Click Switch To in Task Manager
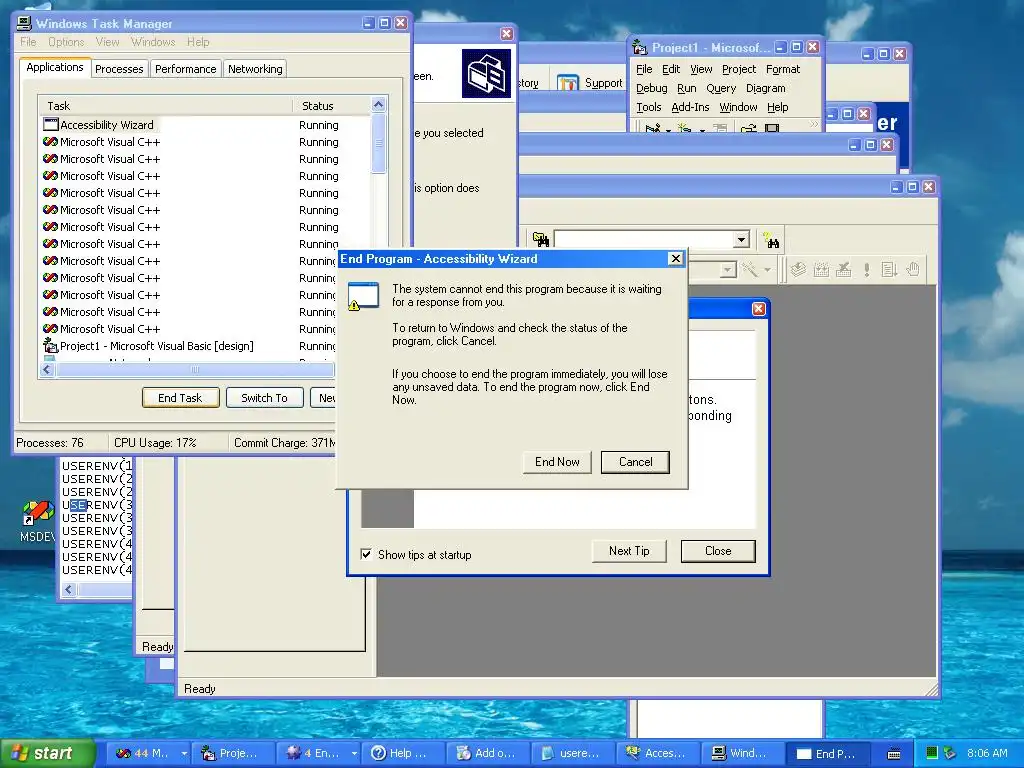The height and width of the screenshot is (768, 1024). coord(264,398)
